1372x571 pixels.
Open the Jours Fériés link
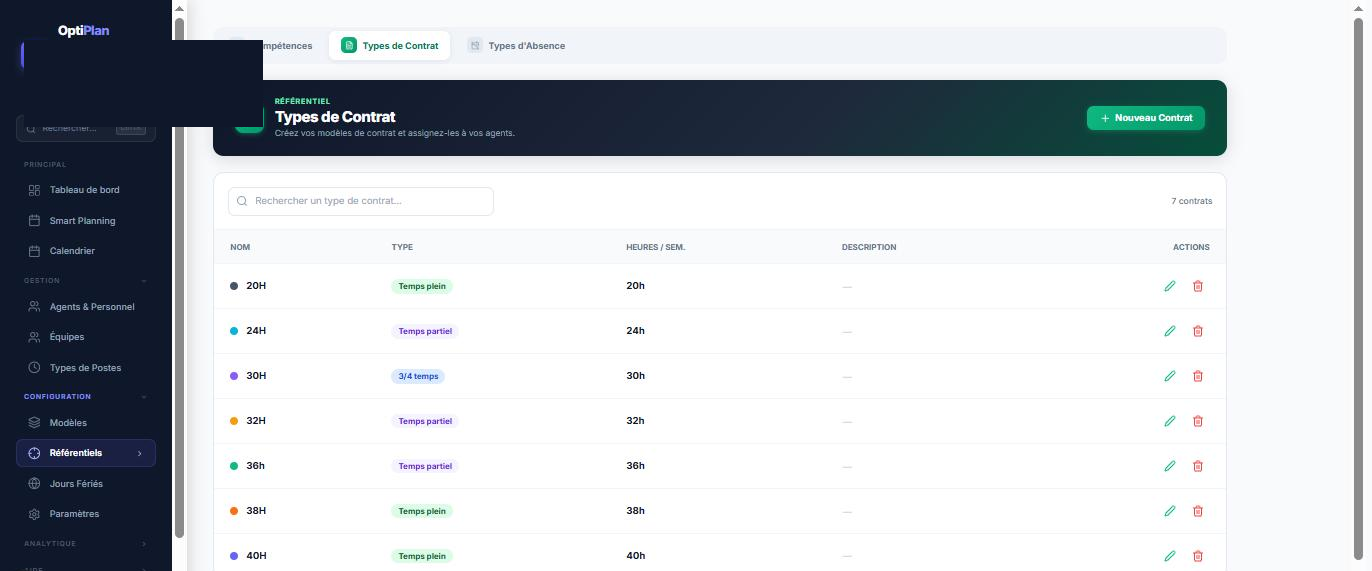pyautogui.click(x=86, y=484)
